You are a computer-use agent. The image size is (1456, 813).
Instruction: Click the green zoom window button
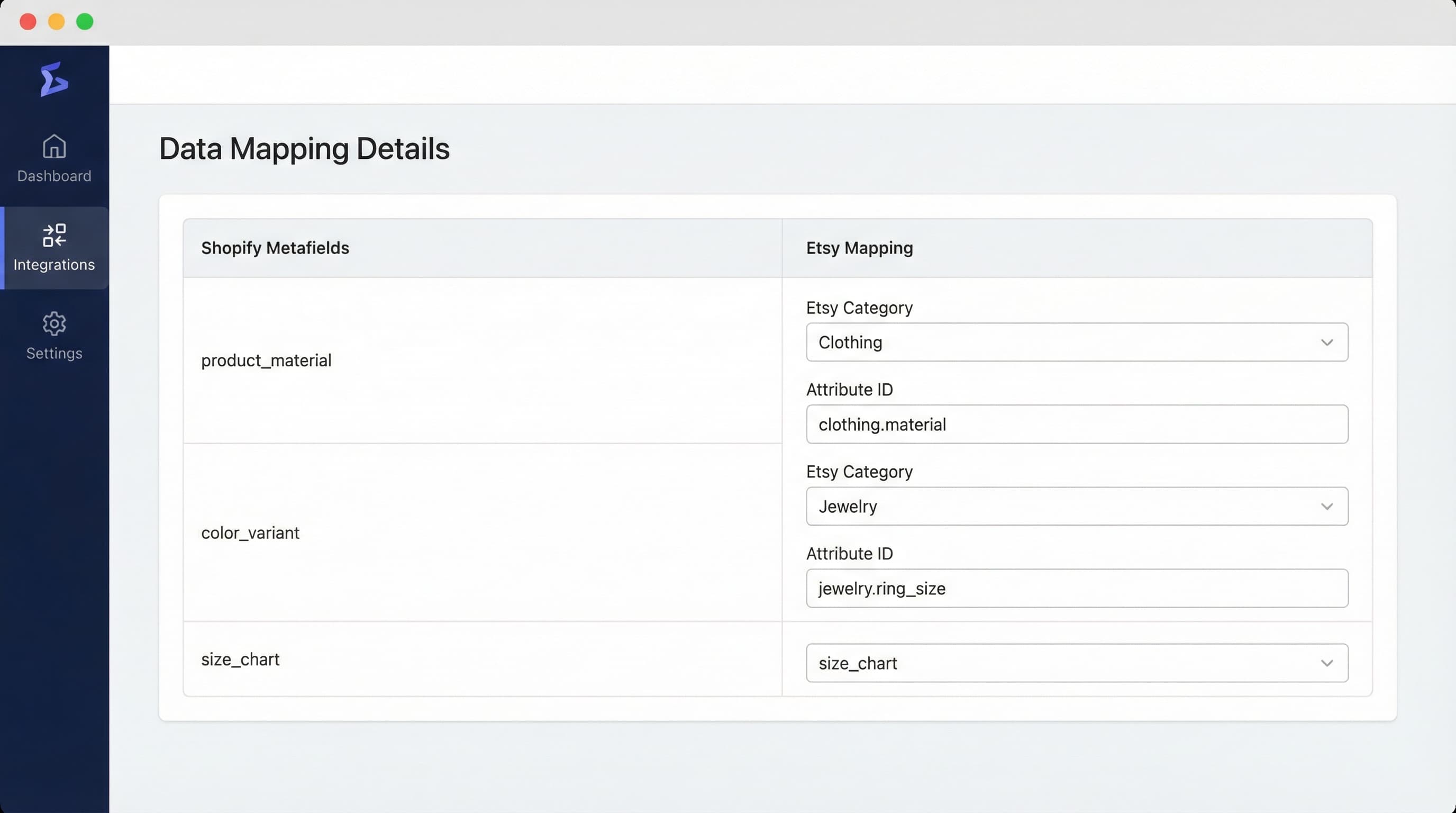coord(84,22)
